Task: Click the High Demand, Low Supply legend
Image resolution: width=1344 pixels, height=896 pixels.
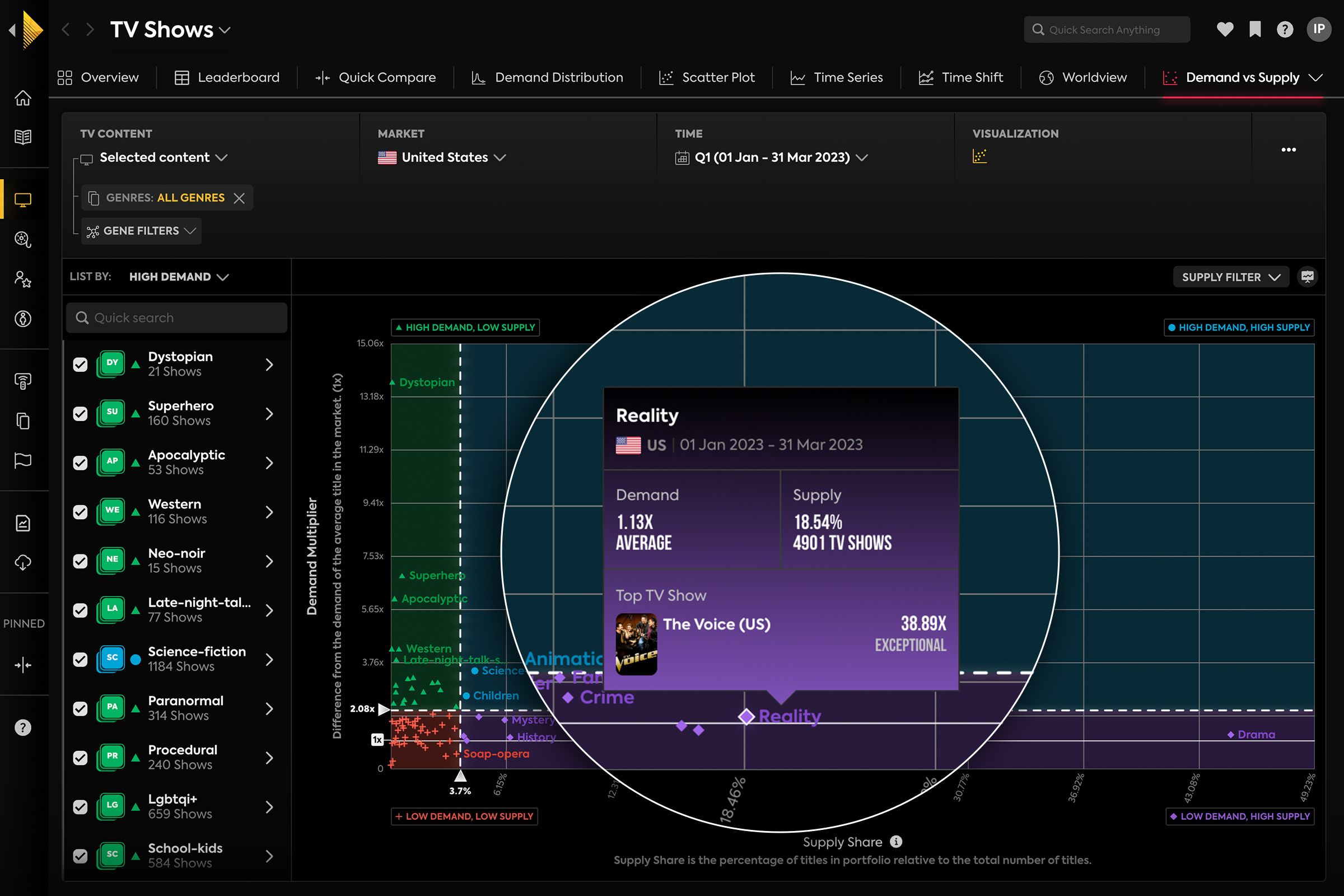Action: pos(465,328)
